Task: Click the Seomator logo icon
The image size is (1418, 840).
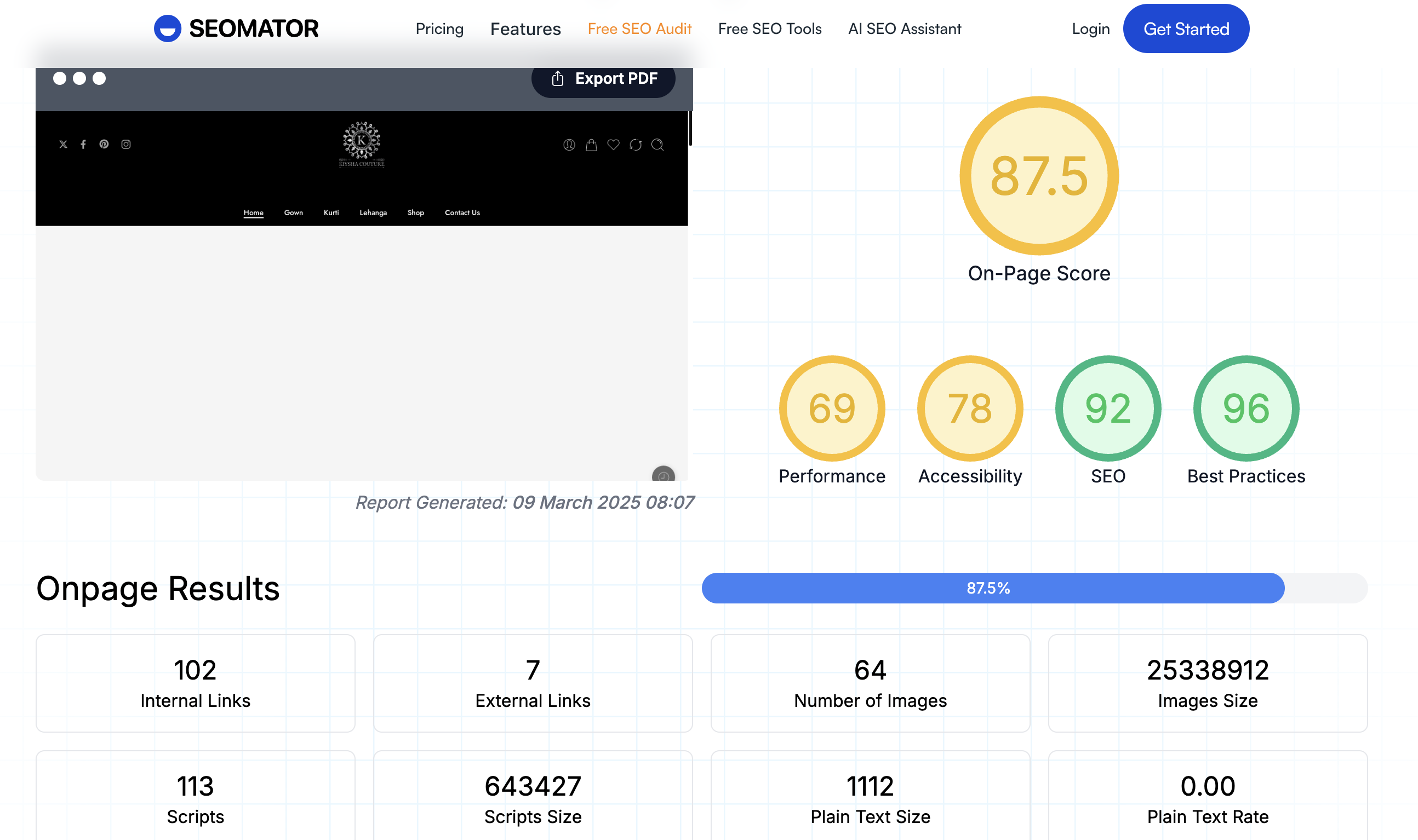Action: 167,28
